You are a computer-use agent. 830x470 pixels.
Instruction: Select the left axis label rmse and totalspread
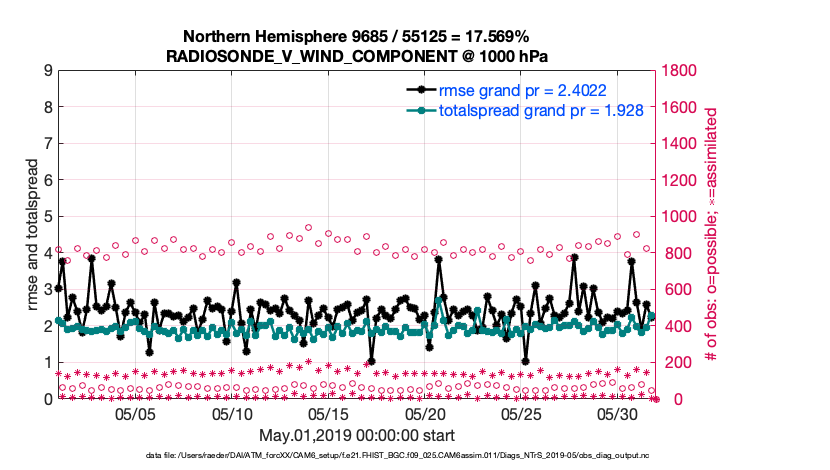click(x=32, y=234)
